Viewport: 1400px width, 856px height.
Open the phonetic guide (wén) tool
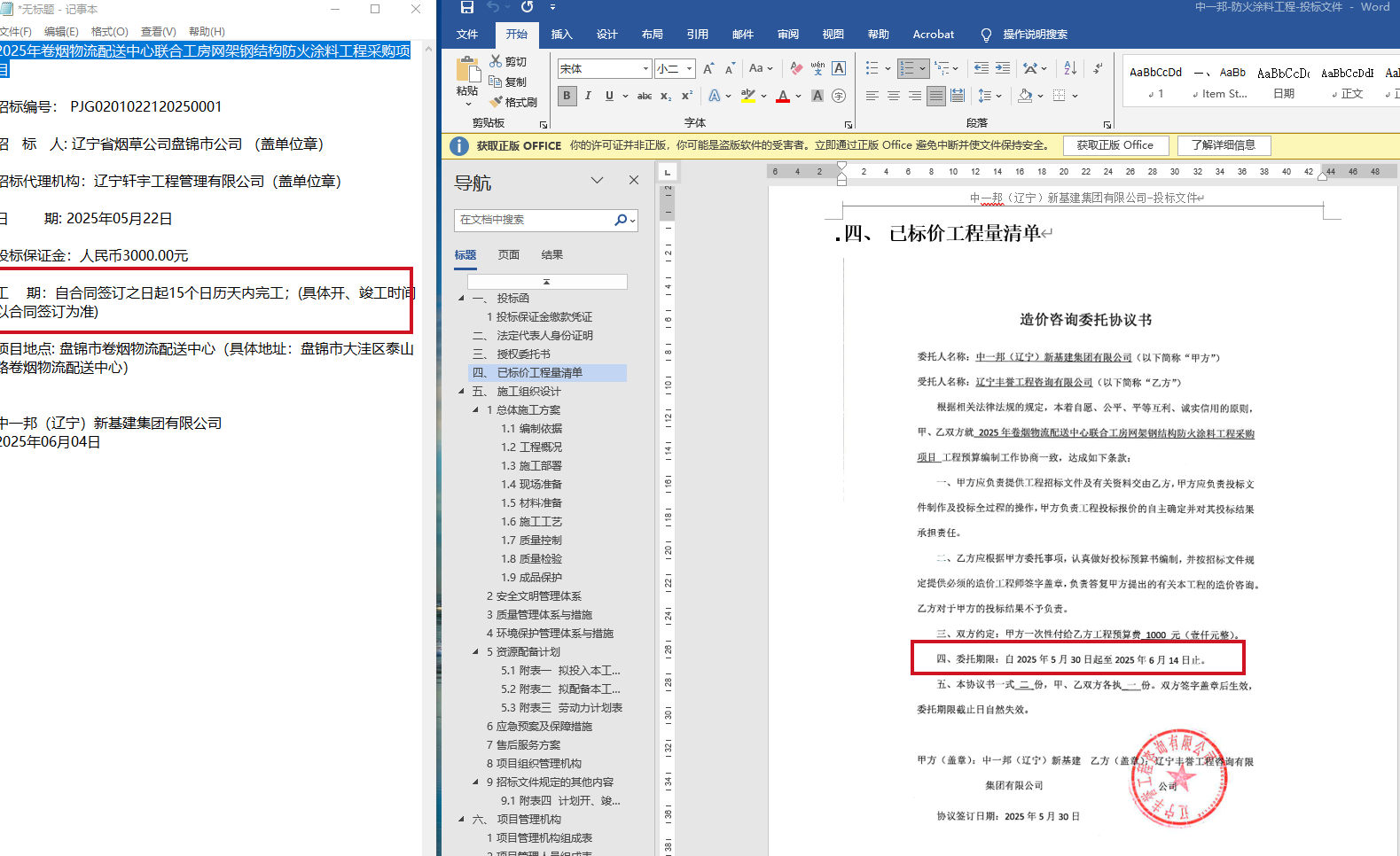click(x=817, y=68)
